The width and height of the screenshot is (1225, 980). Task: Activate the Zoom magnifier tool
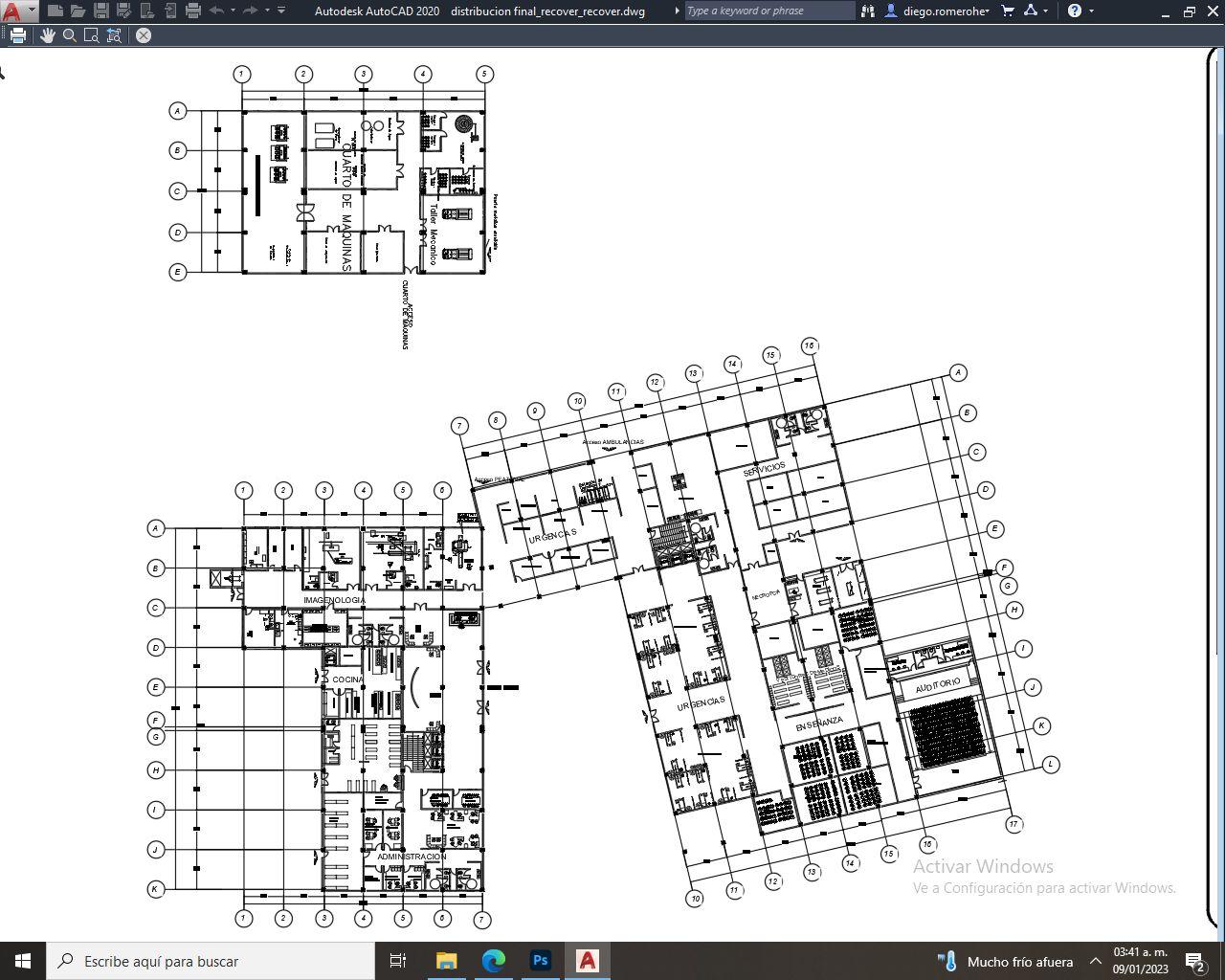pos(70,35)
